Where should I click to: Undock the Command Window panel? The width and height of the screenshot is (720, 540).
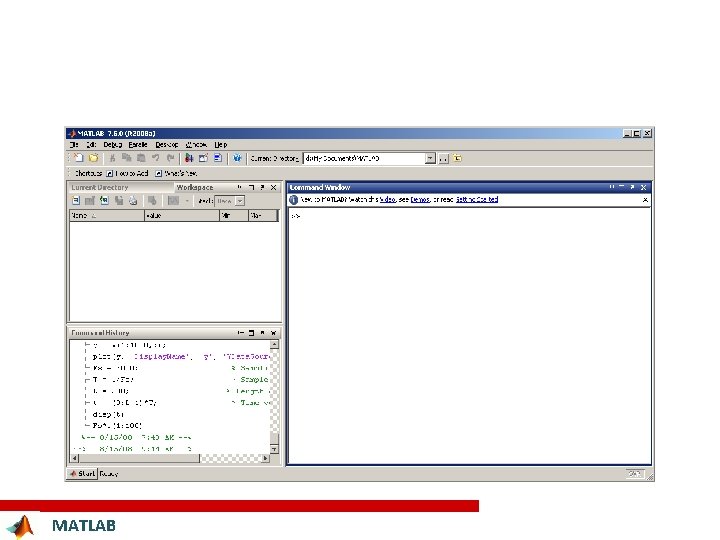[632, 187]
